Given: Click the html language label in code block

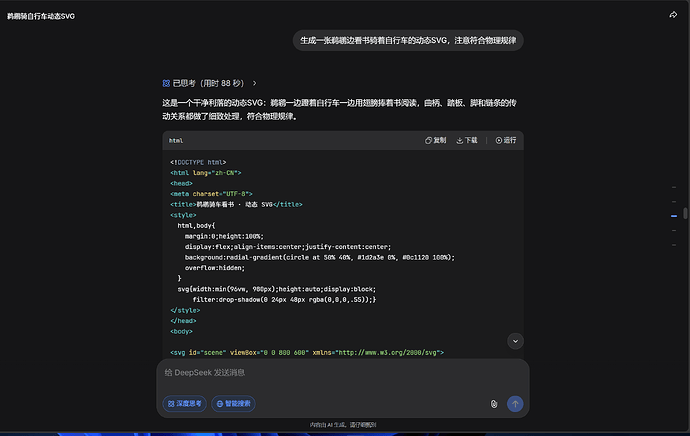Looking at the screenshot, I should [x=176, y=141].
